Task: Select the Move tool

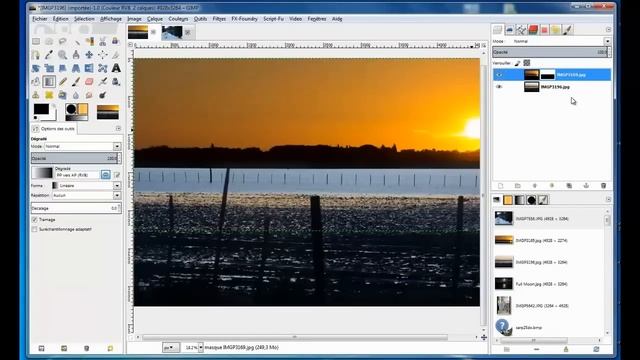Action: coord(89,55)
